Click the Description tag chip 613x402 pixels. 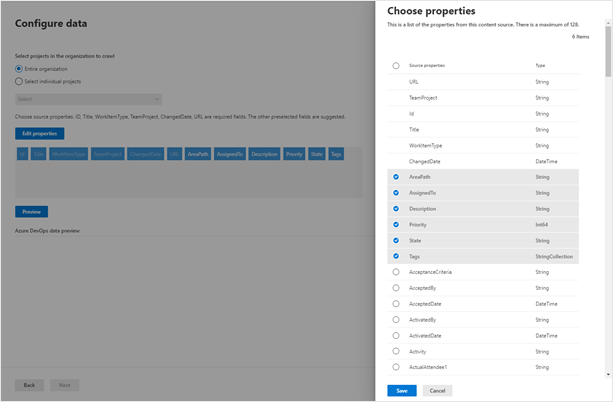(x=264, y=154)
